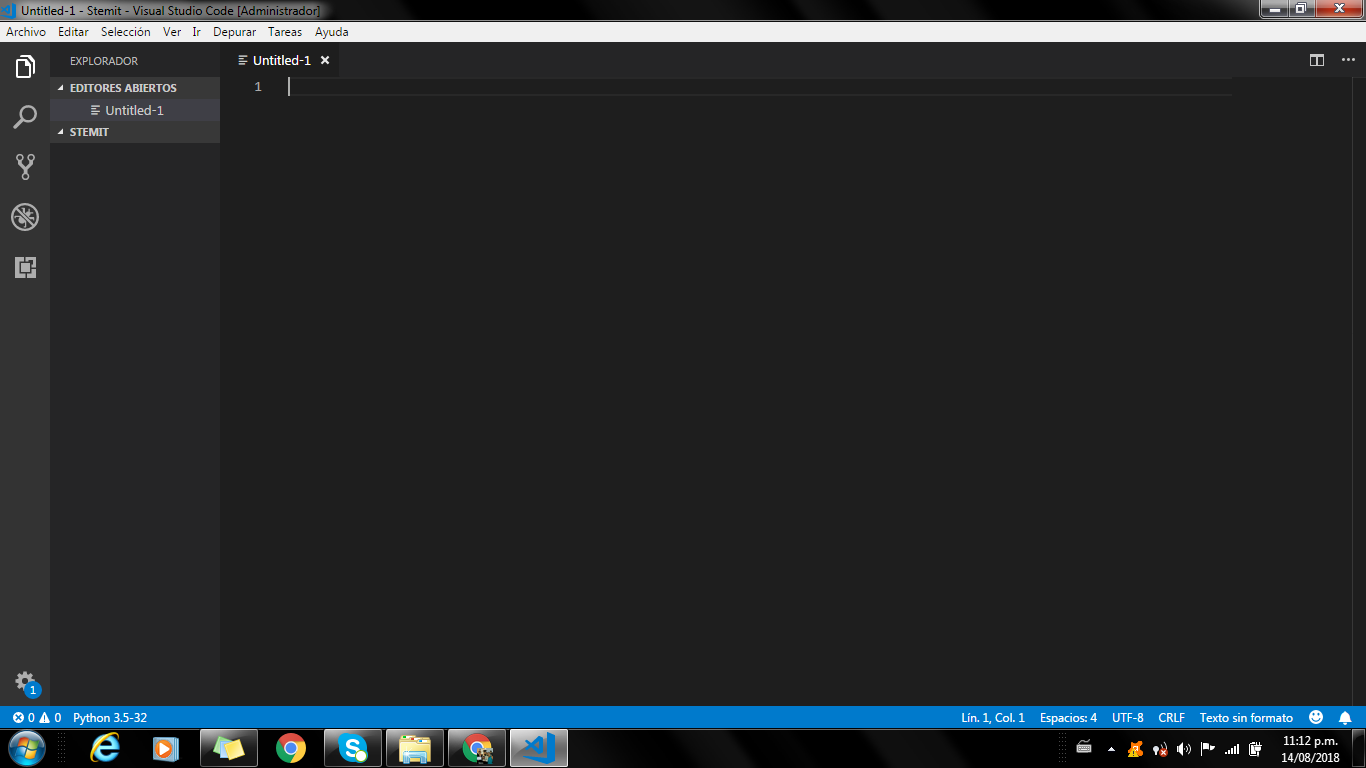Open the wireless signal bars icon
The image size is (1366, 768).
[x=1232, y=749]
